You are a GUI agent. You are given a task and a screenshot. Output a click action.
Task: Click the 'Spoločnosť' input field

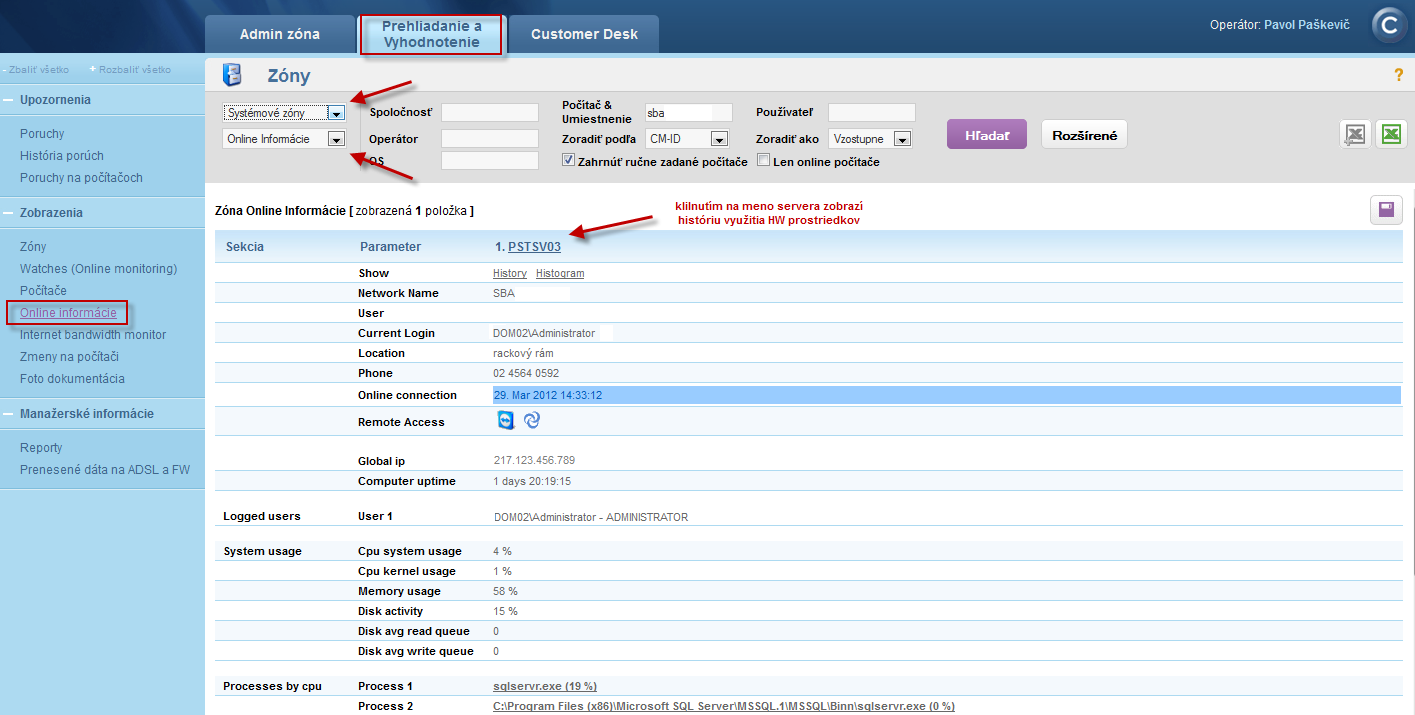click(x=490, y=113)
